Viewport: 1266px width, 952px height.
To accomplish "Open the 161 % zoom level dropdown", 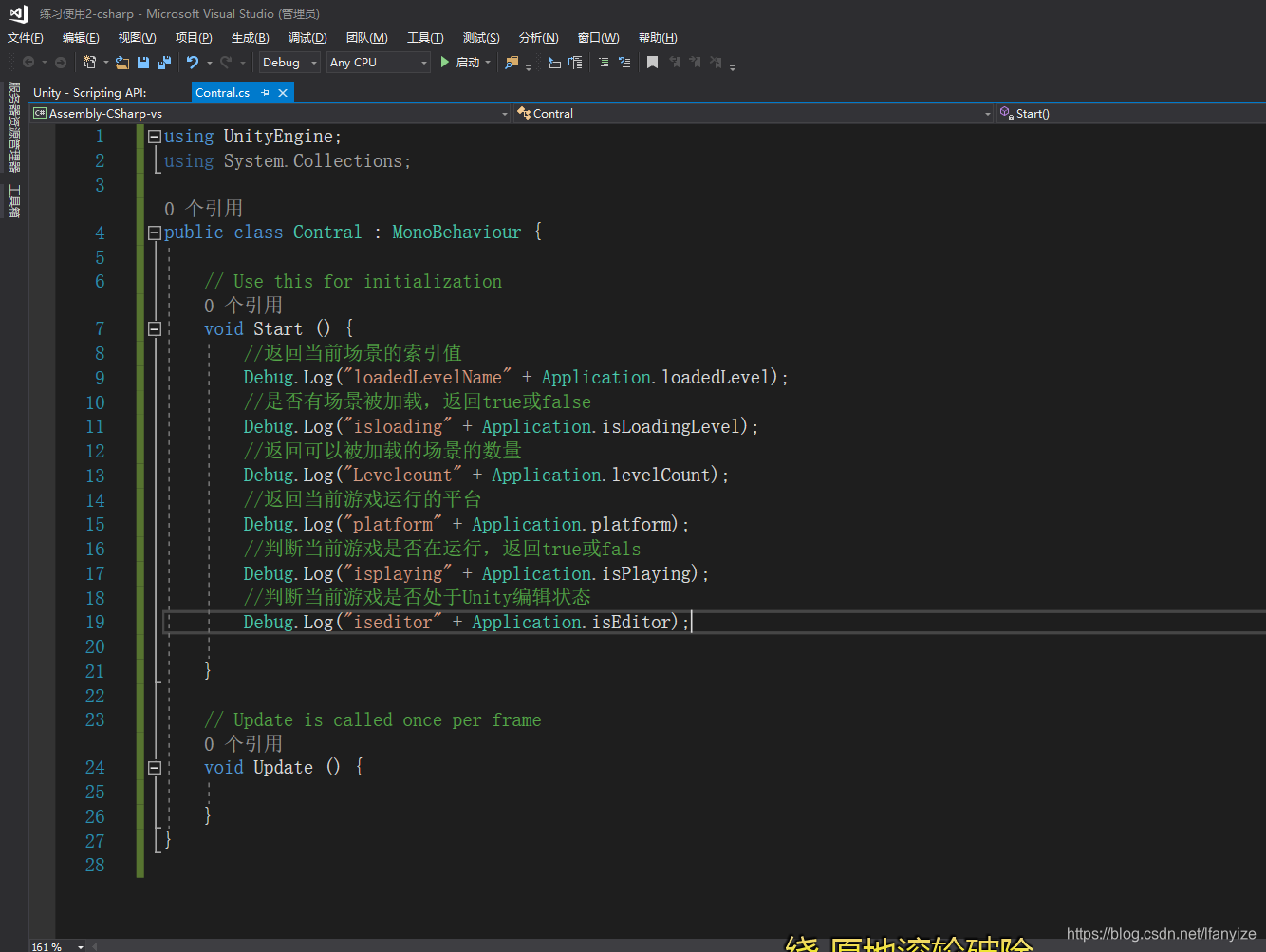I will pyautogui.click(x=81, y=946).
